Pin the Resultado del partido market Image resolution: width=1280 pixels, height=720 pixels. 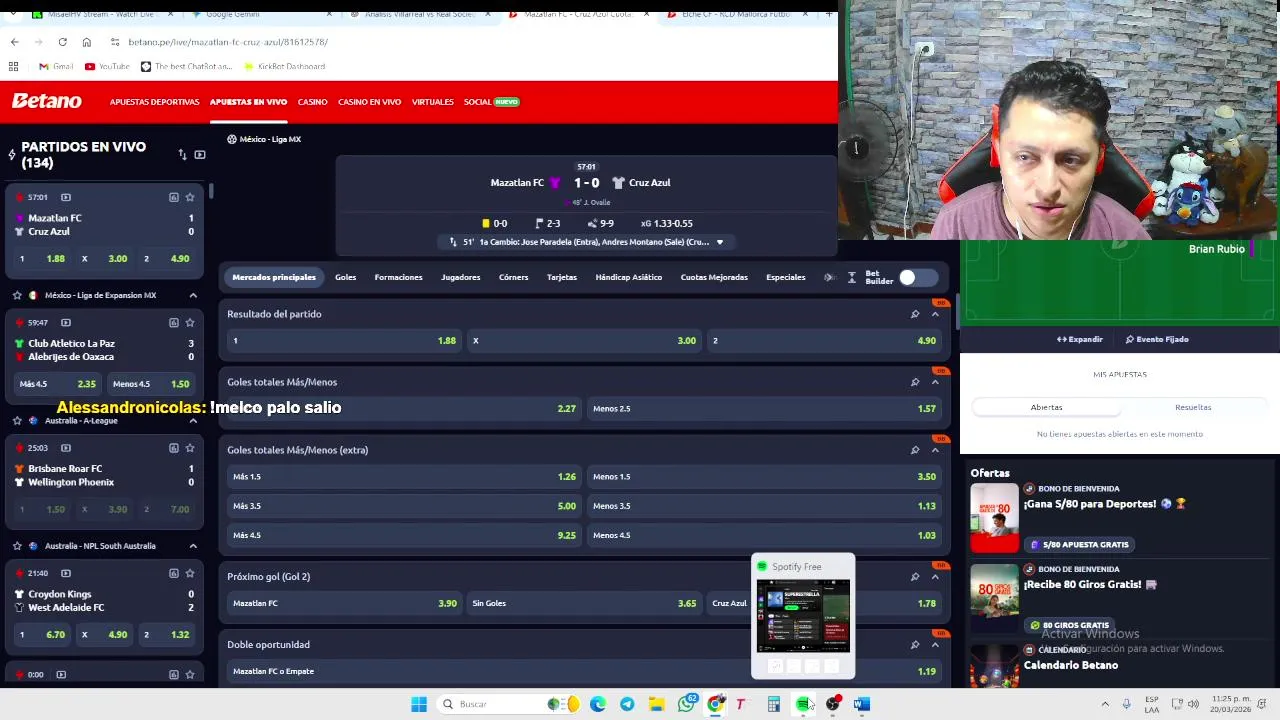(914, 314)
